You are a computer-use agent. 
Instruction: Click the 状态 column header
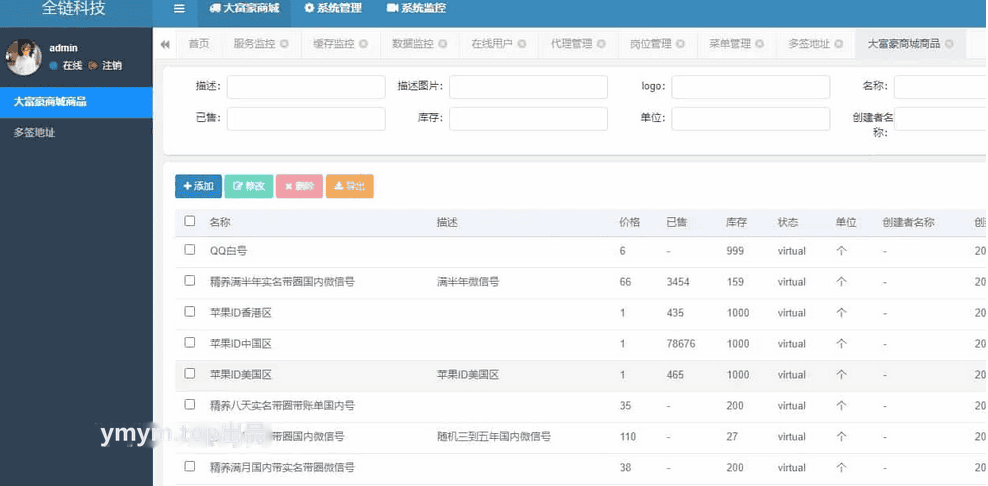pyautogui.click(x=788, y=223)
